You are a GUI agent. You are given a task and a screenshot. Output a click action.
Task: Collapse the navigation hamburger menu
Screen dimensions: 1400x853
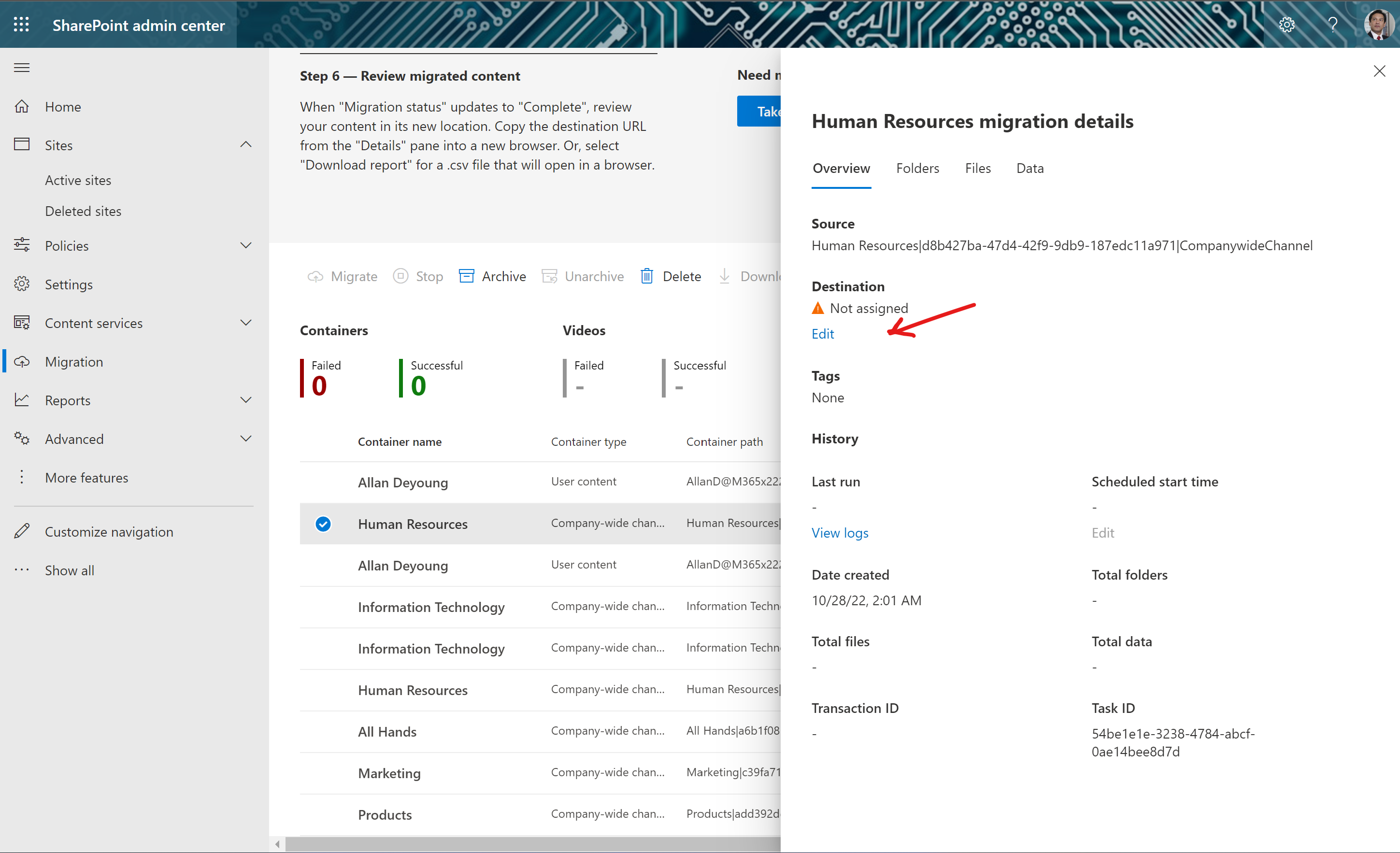click(x=22, y=68)
